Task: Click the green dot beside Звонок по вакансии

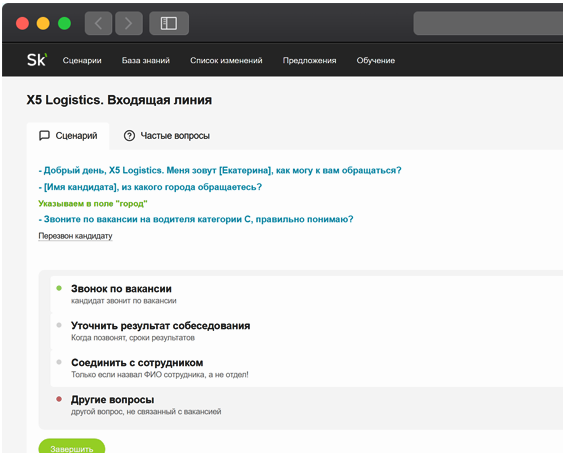Action: pos(59,288)
